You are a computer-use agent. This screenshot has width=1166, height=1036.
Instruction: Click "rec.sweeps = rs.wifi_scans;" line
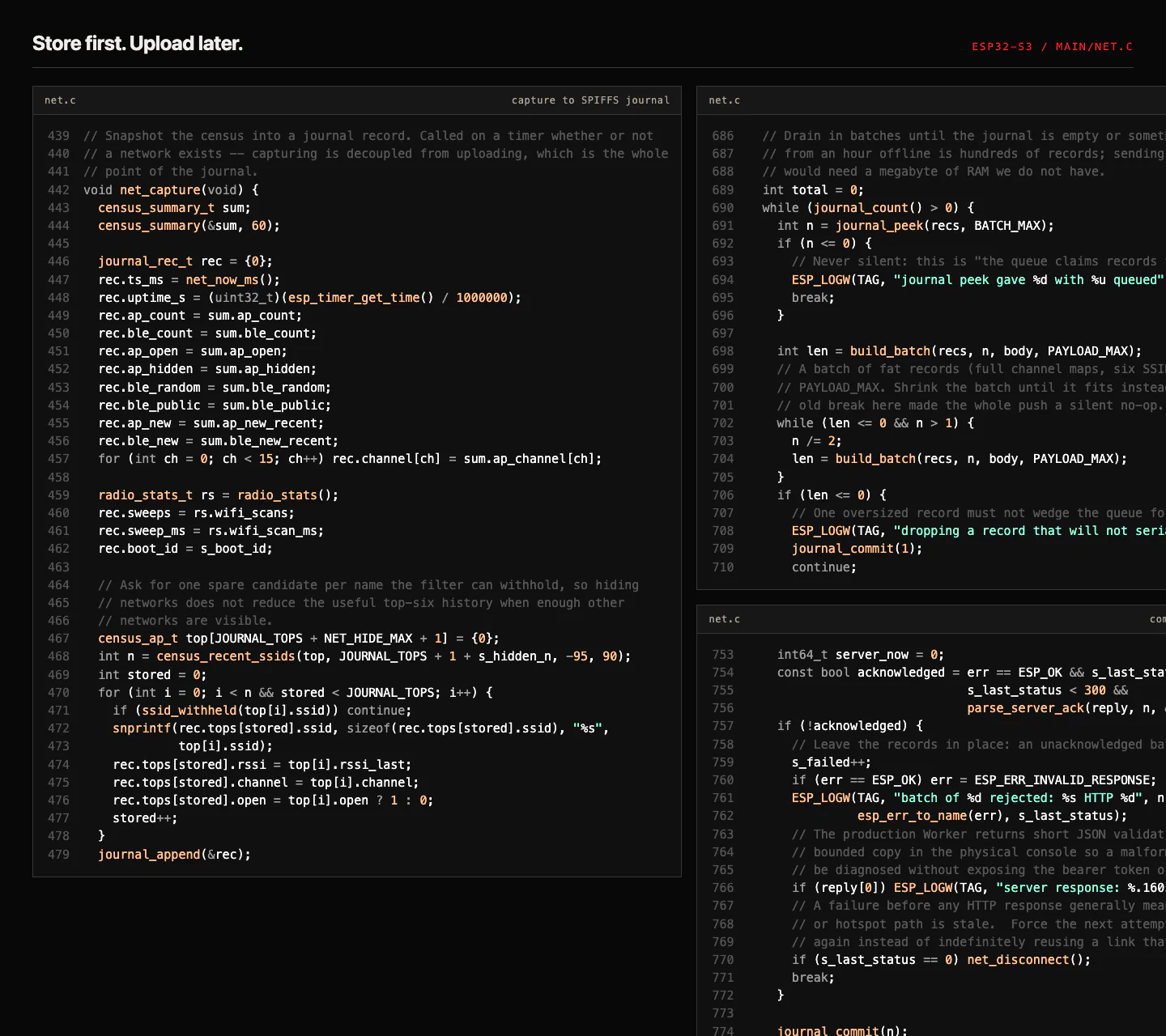click(196, 513)
